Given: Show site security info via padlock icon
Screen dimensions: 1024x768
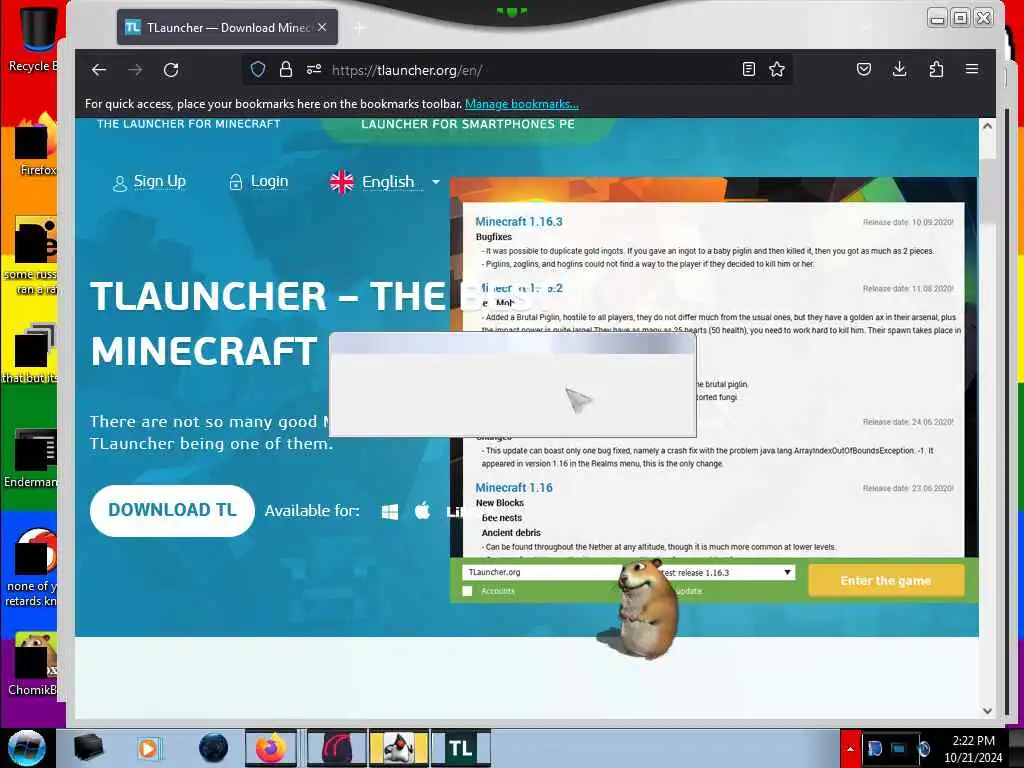Looking at the screenshot, I should point(286,69).
